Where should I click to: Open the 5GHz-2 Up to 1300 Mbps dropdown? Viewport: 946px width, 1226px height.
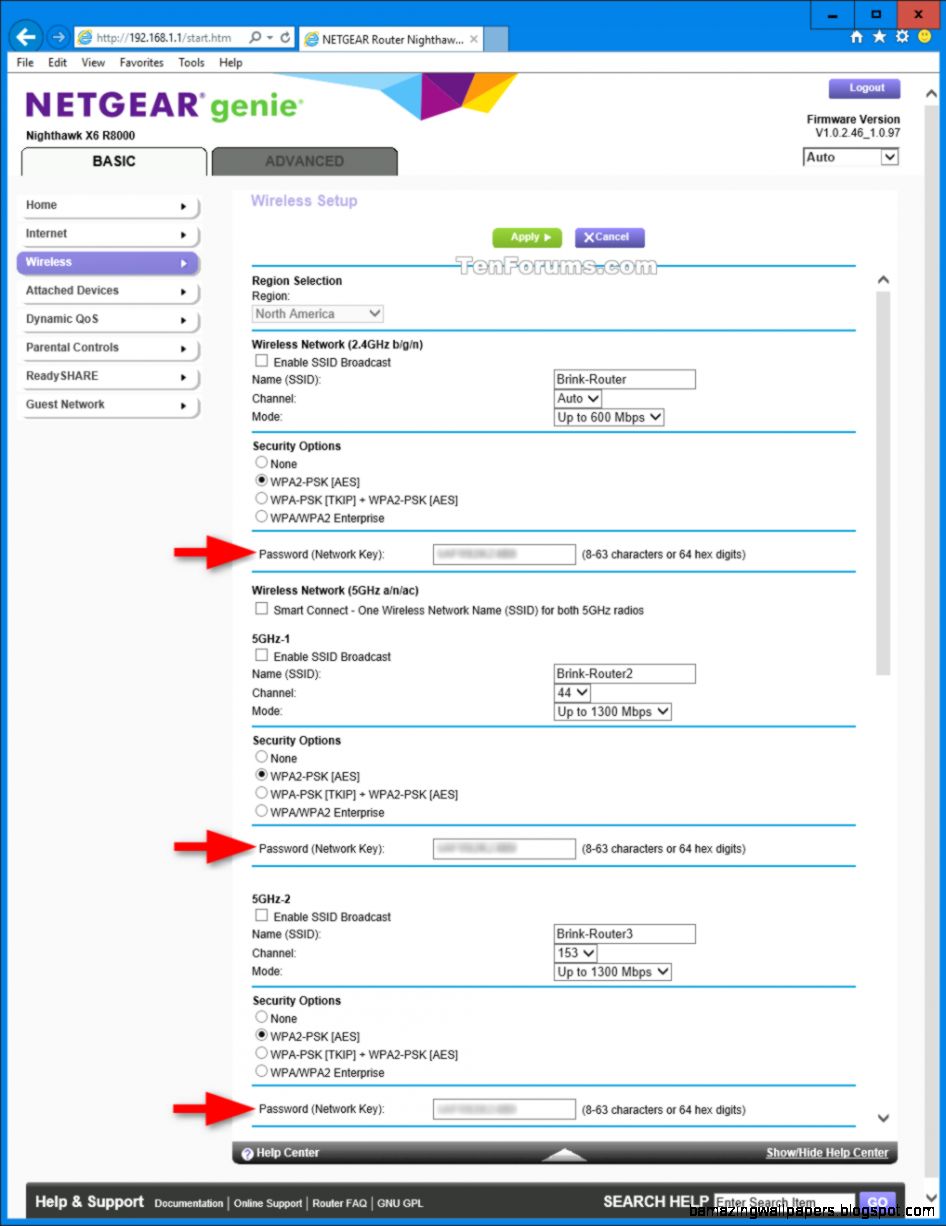pyautogui.click(x=613, y=972)
